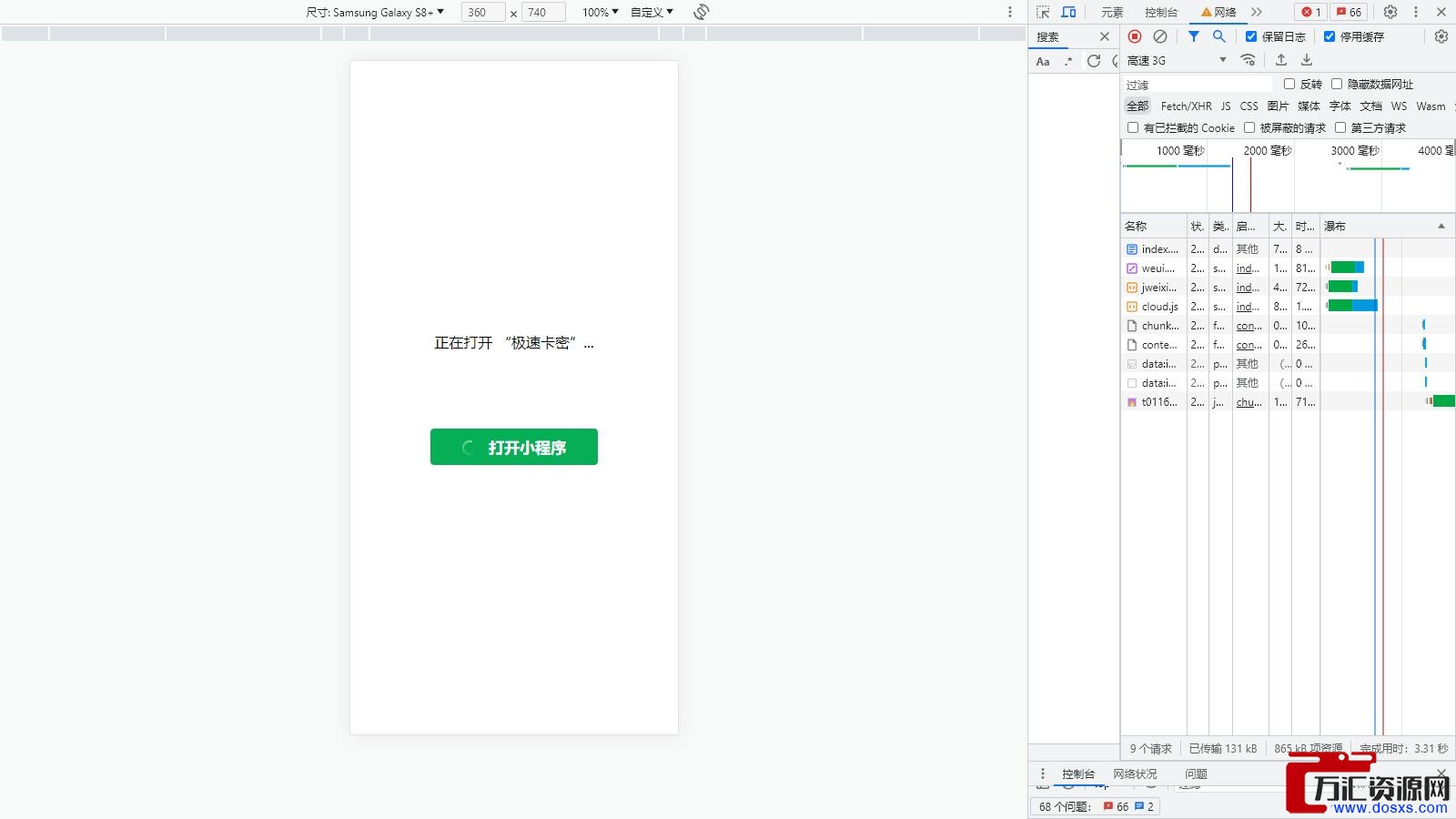The width and height of the screenshot is (1456, 819).
Task: Filter requests by WS type
Action: [1399, 106]
